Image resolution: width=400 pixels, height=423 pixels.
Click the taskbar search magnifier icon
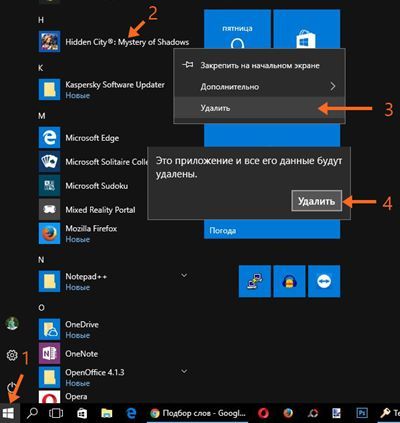(x=32, y=413)
